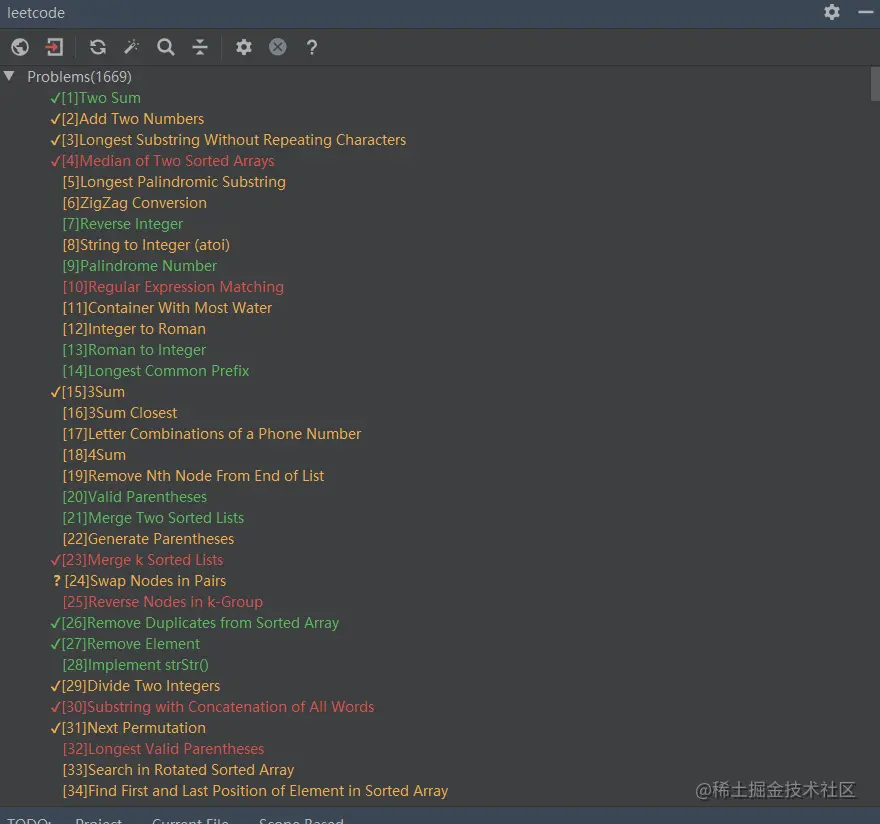The width and height of the screenshot is (880, 824).
Task: Select problem [1]Two Sum
Action: (95, 98)
